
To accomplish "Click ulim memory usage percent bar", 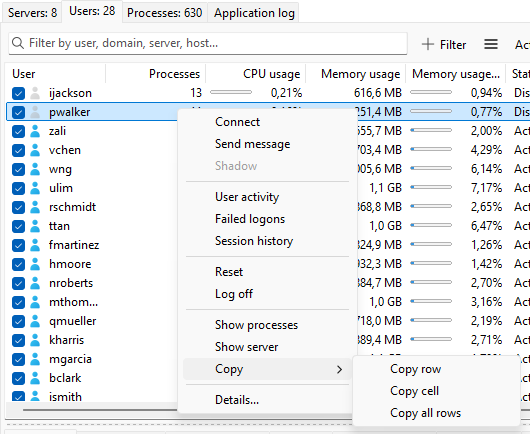I will (431, 187).
